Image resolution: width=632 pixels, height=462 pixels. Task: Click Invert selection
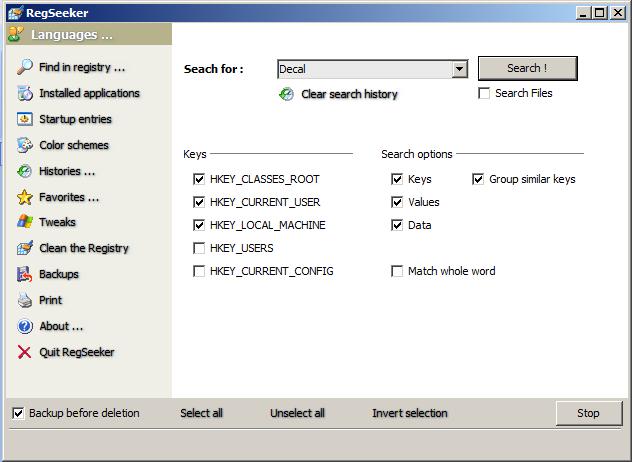(x=410, y=413)
